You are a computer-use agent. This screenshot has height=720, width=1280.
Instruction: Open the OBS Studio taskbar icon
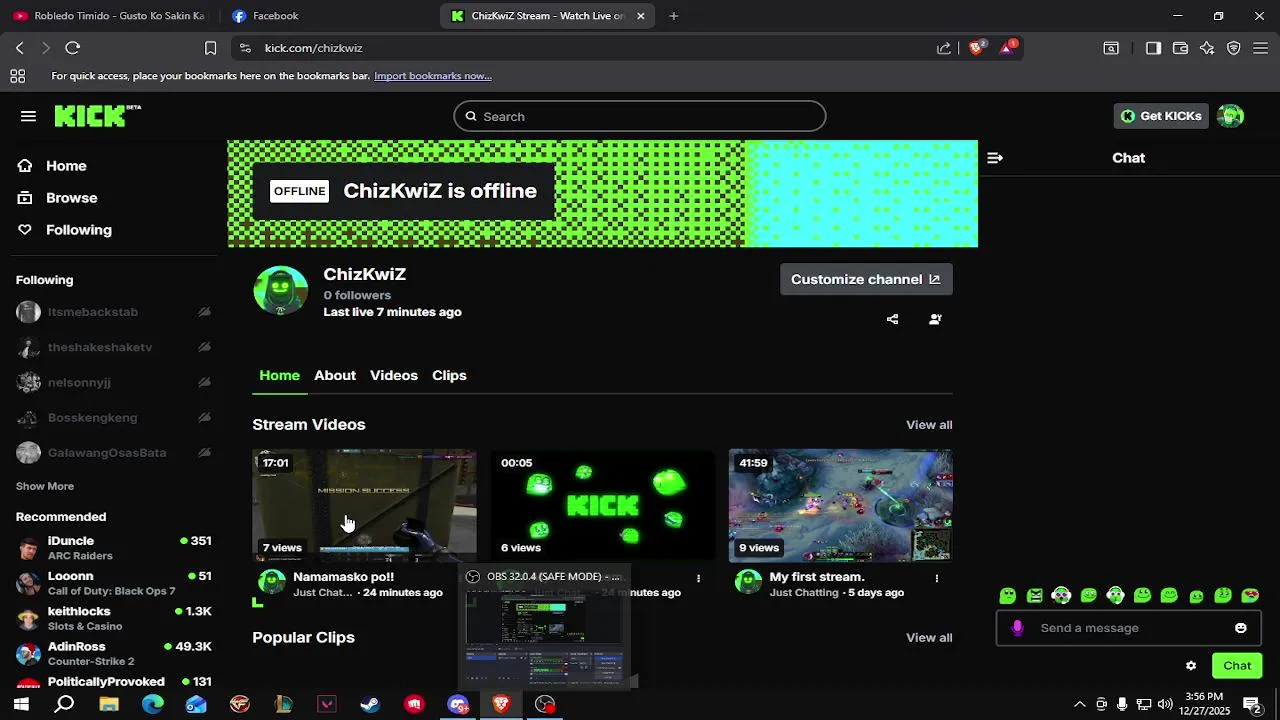545,704
